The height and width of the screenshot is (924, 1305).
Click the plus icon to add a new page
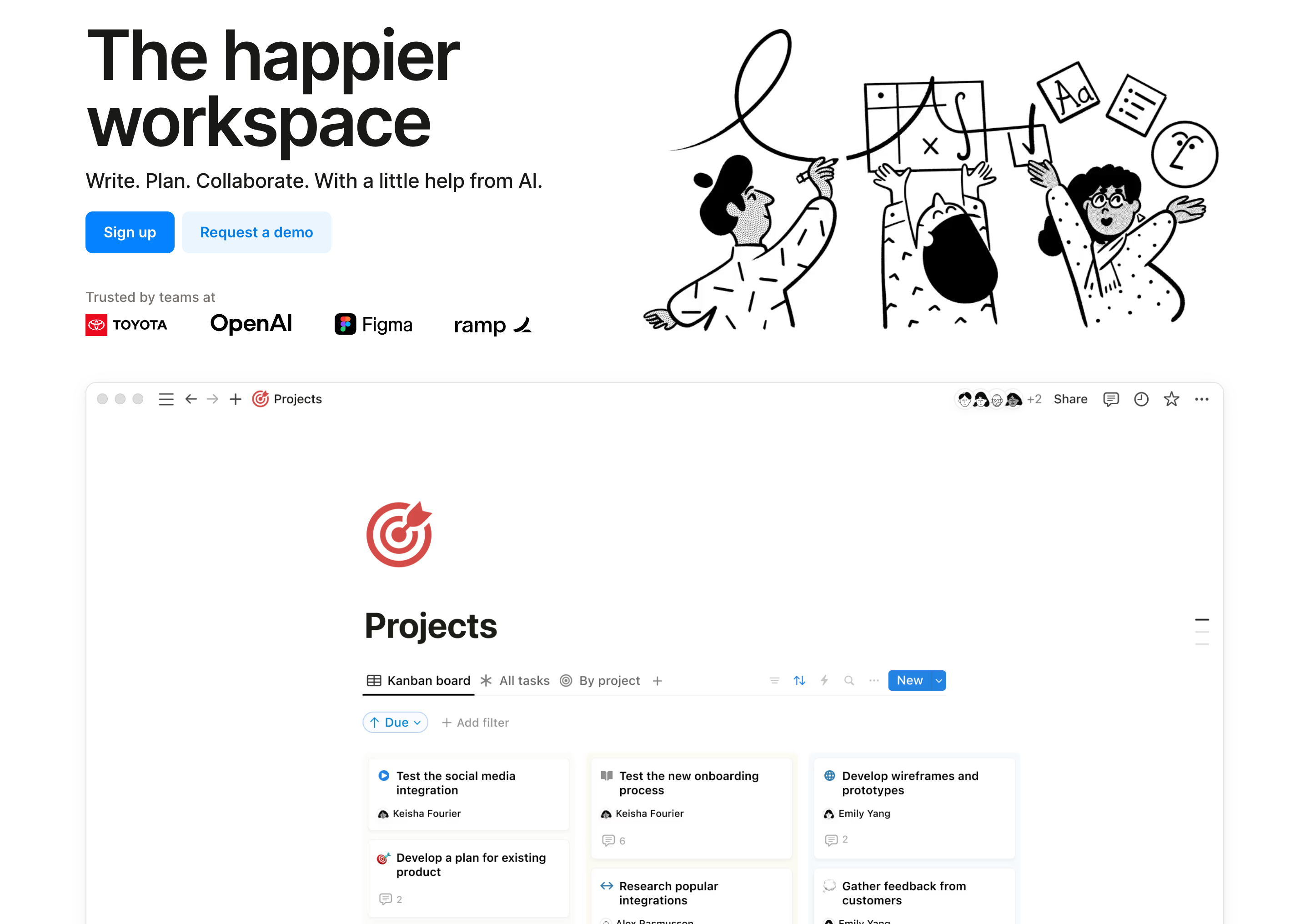tap(236, 399)
